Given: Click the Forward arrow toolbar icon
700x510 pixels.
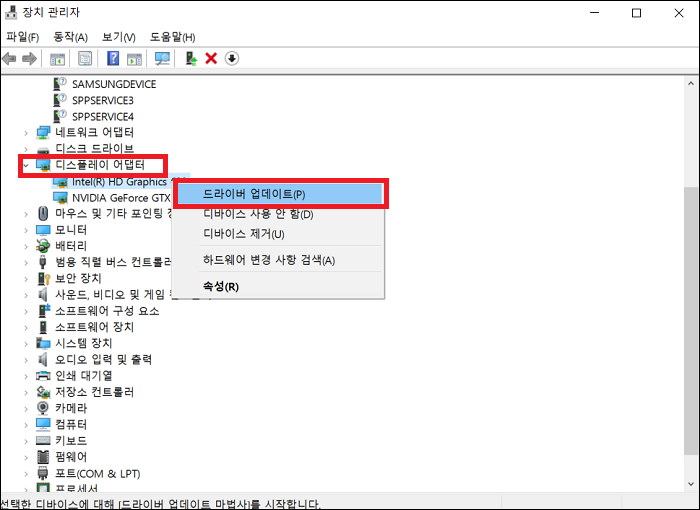Looking at the screenshot, I should pos(29,59).
